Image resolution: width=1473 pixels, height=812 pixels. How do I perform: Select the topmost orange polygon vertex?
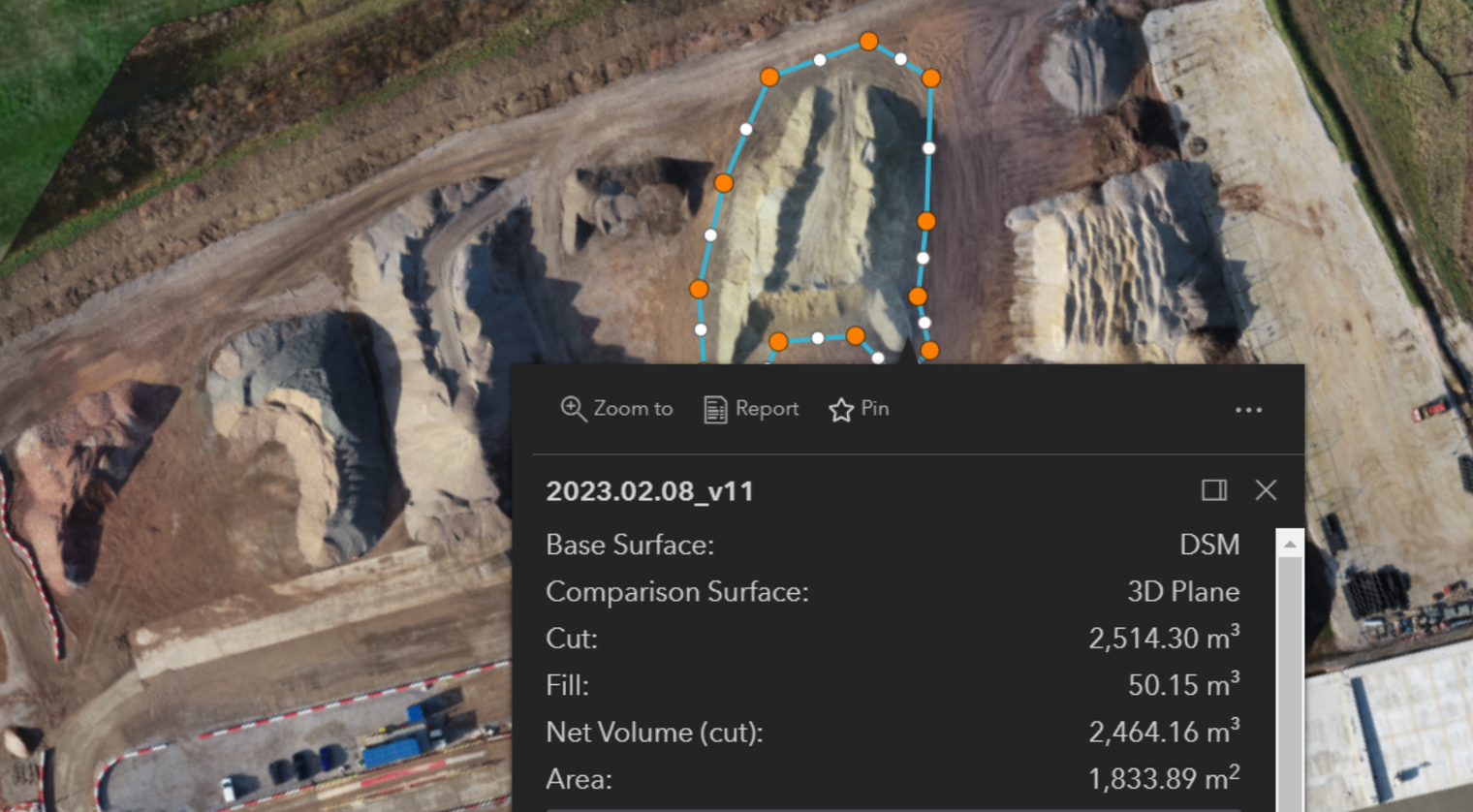tap(868, 41)
